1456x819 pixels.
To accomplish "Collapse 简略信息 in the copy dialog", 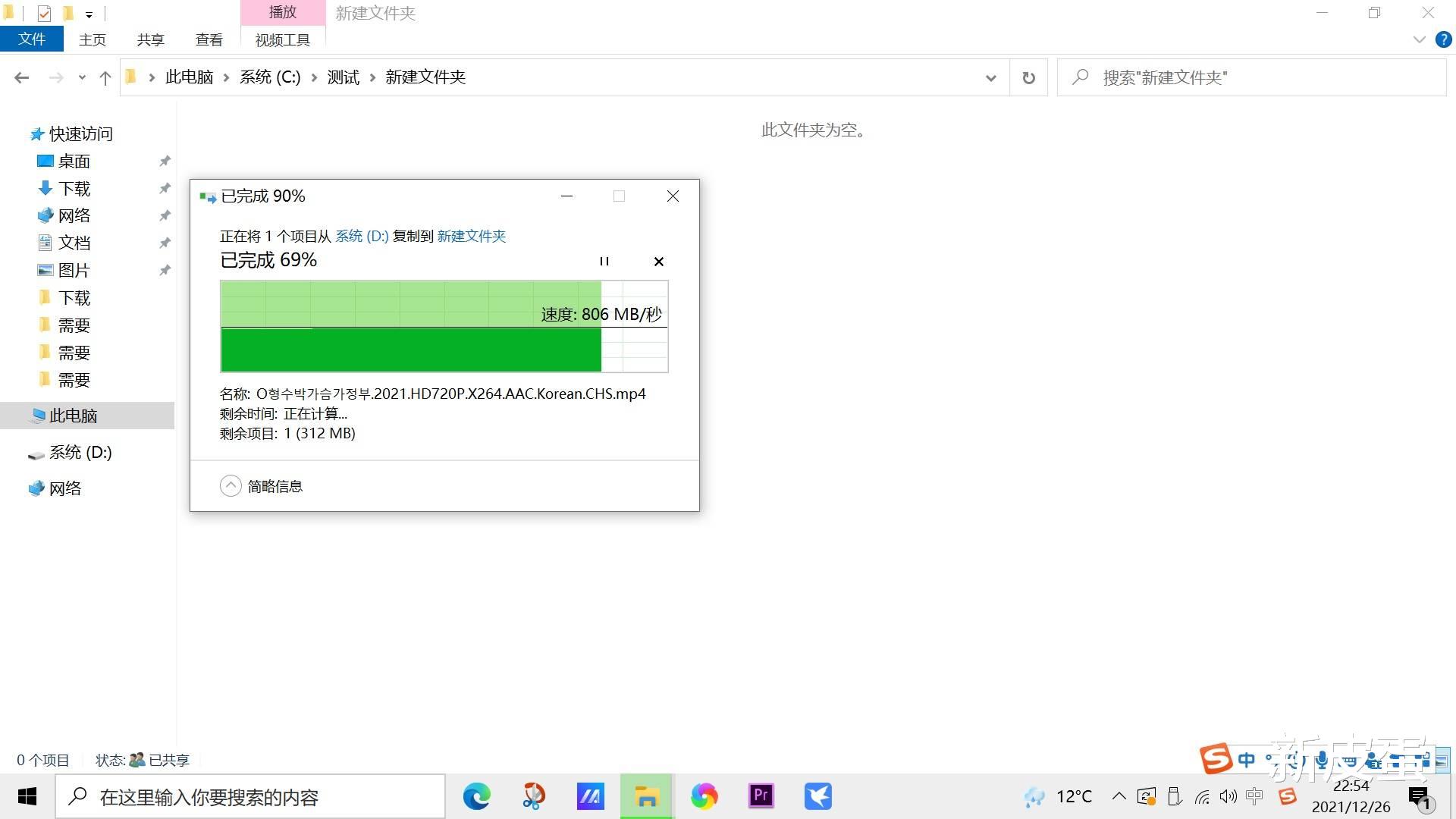I will (231, 485).
